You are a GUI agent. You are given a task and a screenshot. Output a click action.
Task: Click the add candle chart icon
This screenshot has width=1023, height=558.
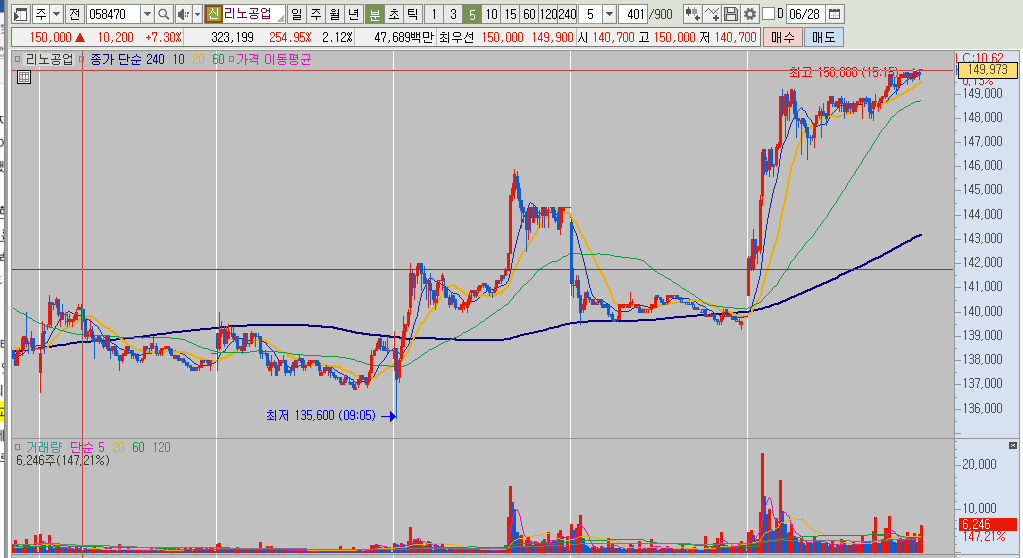coord(692,14)
